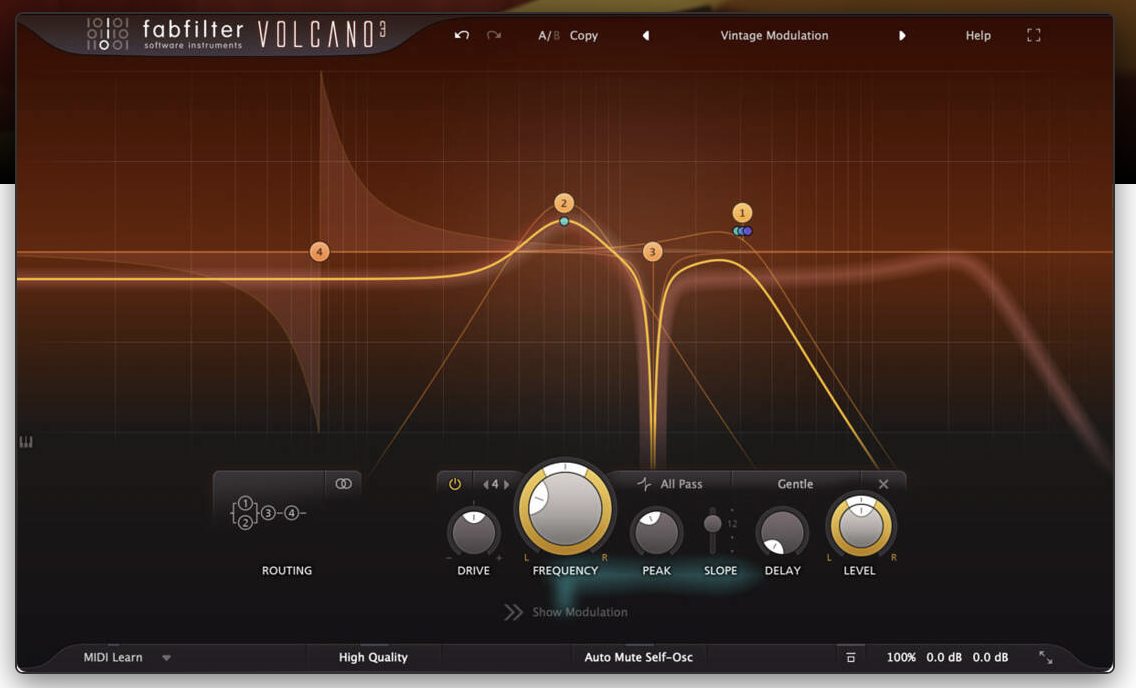Toggle the stereo link rings icon
This screenshot has height=688, width=1136.
(x=343, y=484)
